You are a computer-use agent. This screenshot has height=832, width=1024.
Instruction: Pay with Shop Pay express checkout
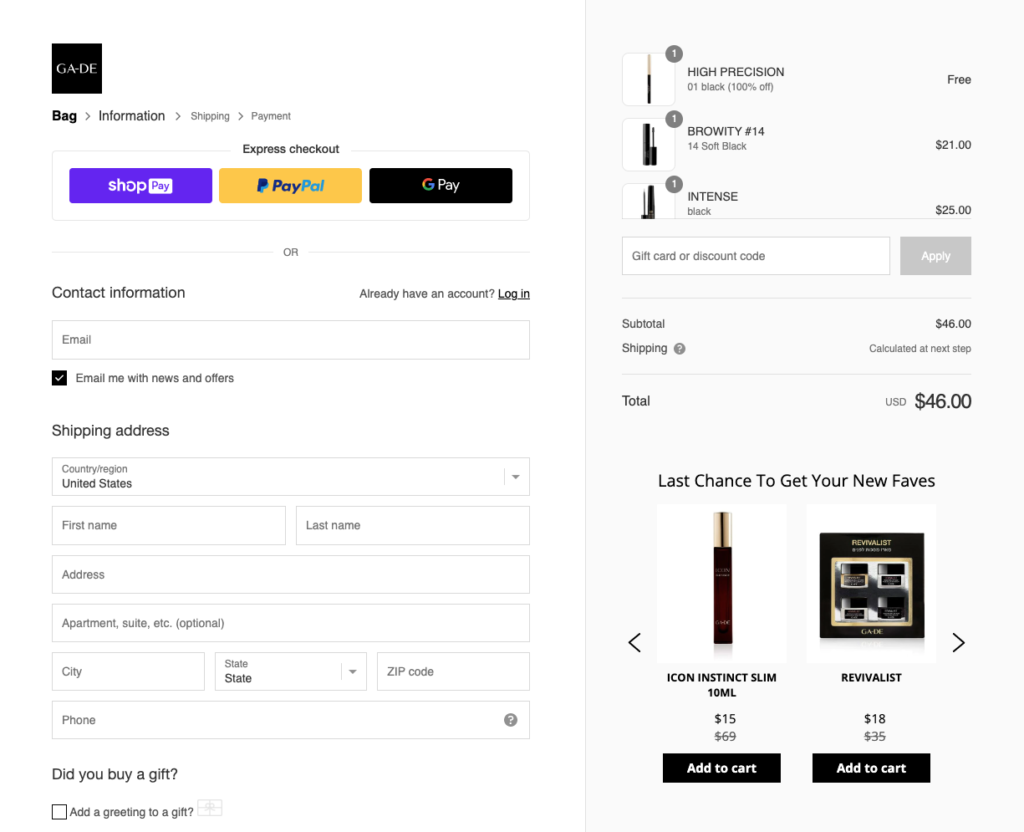tap(140, 186)
